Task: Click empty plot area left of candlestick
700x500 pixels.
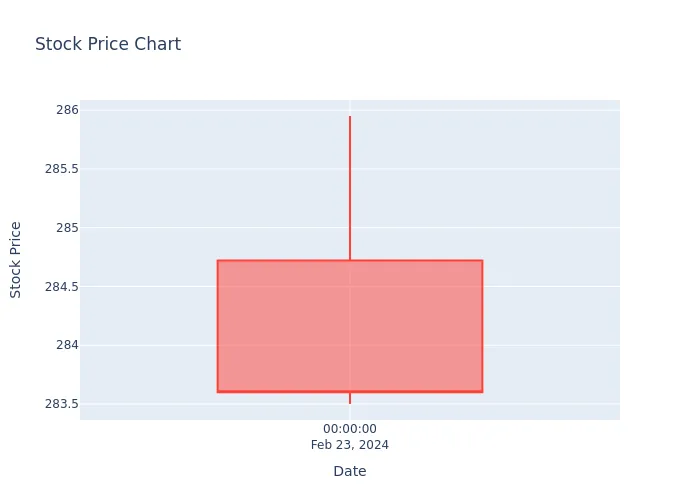Action: point(149,260)
